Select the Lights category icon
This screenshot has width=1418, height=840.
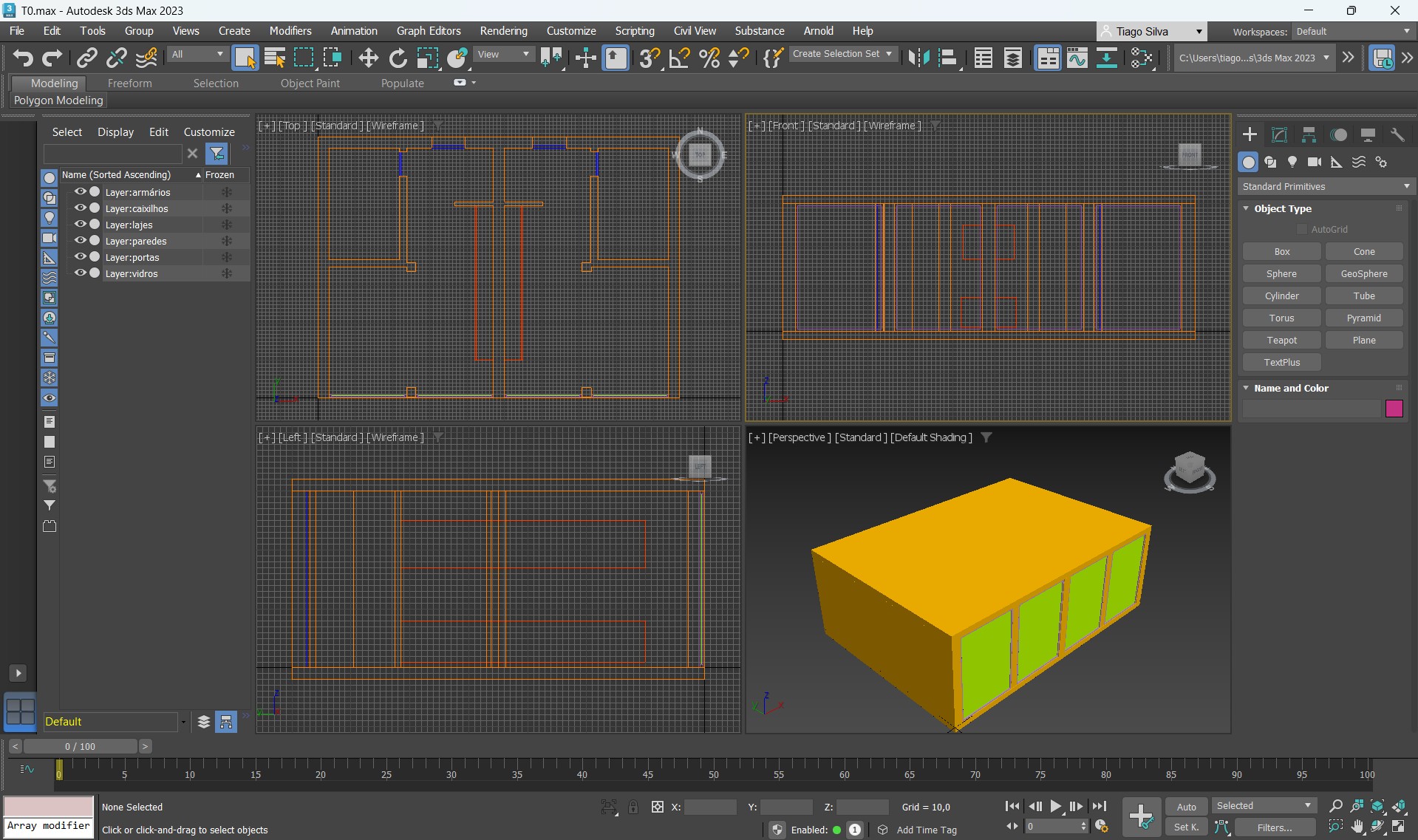pos(1292,162)
